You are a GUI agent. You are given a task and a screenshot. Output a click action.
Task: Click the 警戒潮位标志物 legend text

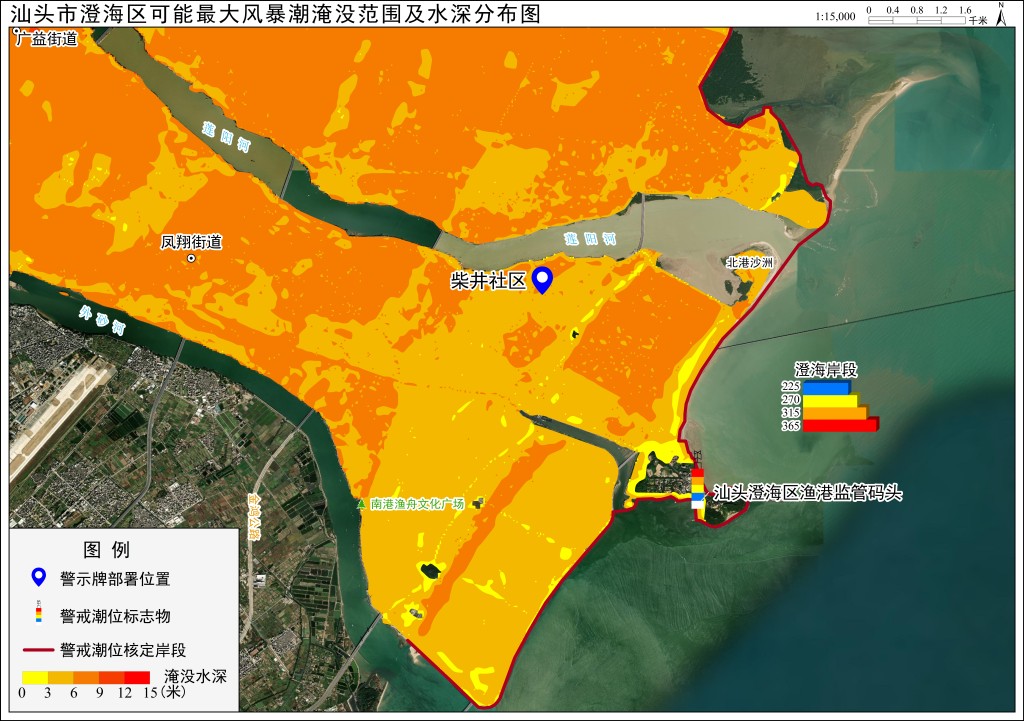[x=115, y=616]
